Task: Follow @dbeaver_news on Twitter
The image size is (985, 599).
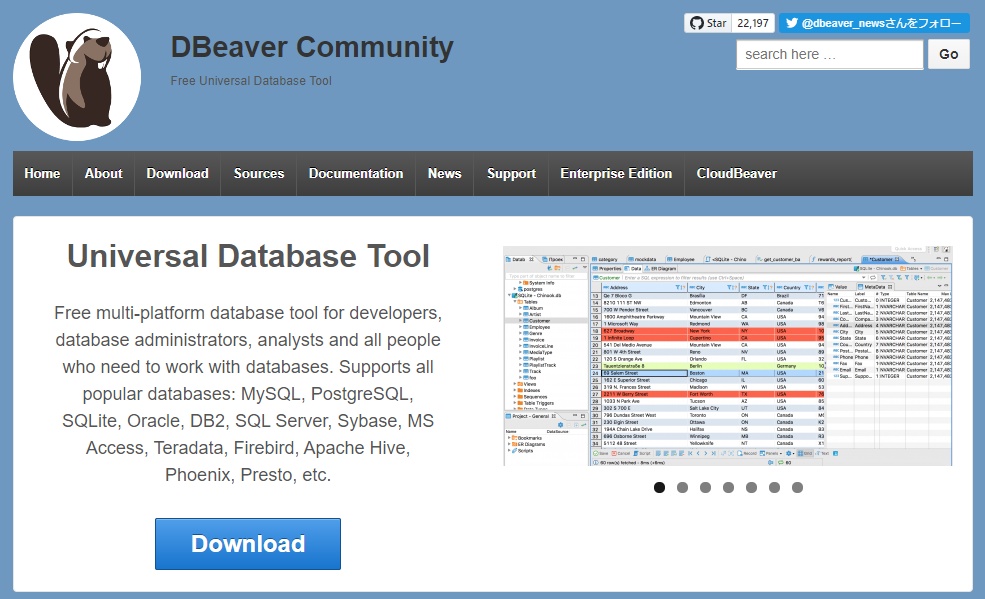Action: 874,23
